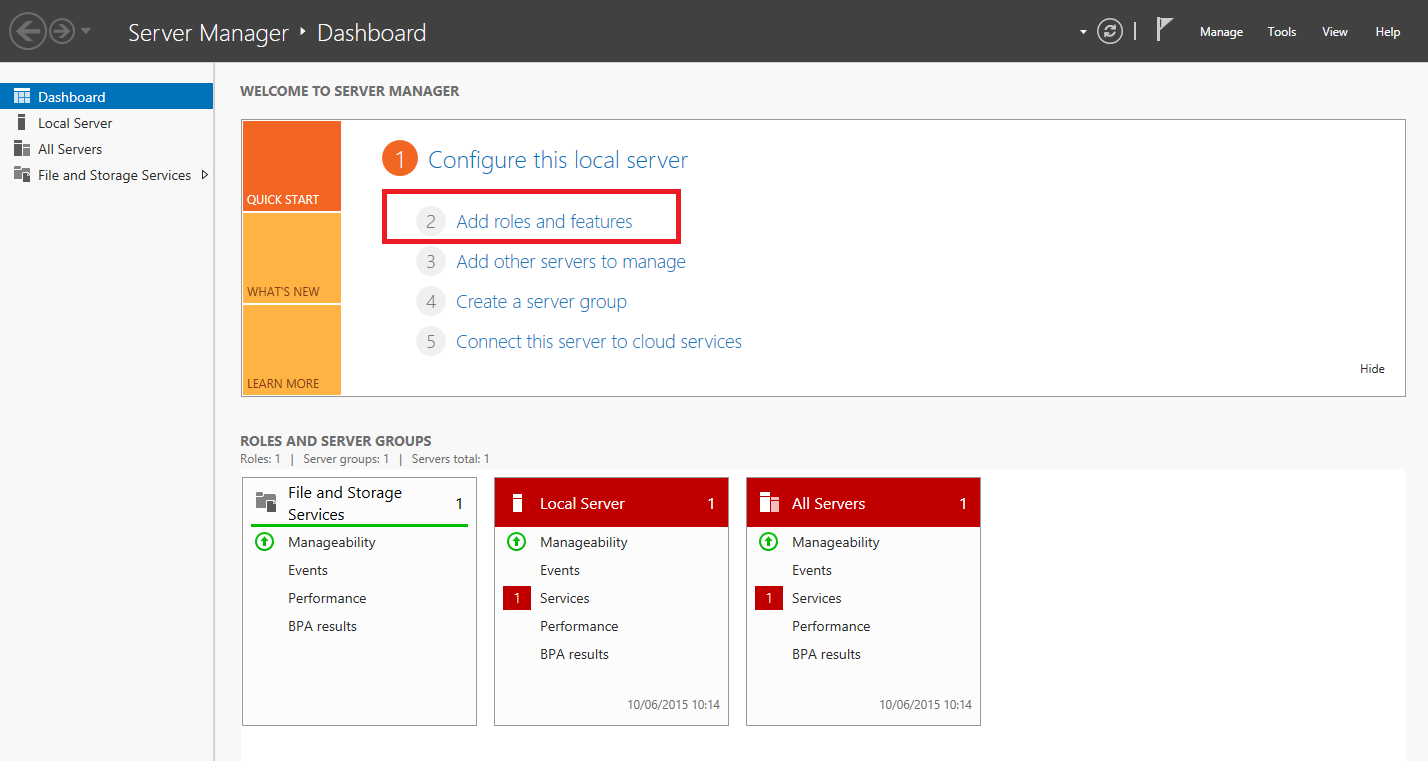Open the Help menu
1428x761 pixels.
pyautogui.click(x=1388, y=32)
